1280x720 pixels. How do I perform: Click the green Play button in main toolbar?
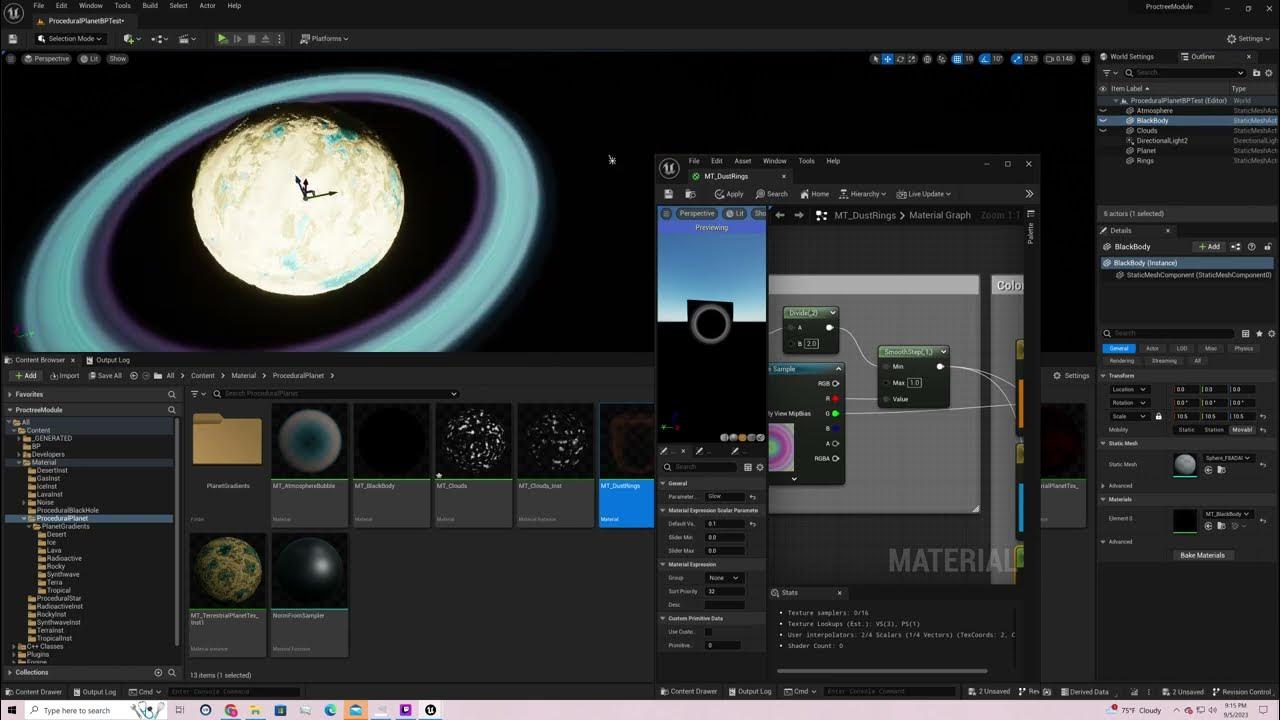click(x=222, y=38)
